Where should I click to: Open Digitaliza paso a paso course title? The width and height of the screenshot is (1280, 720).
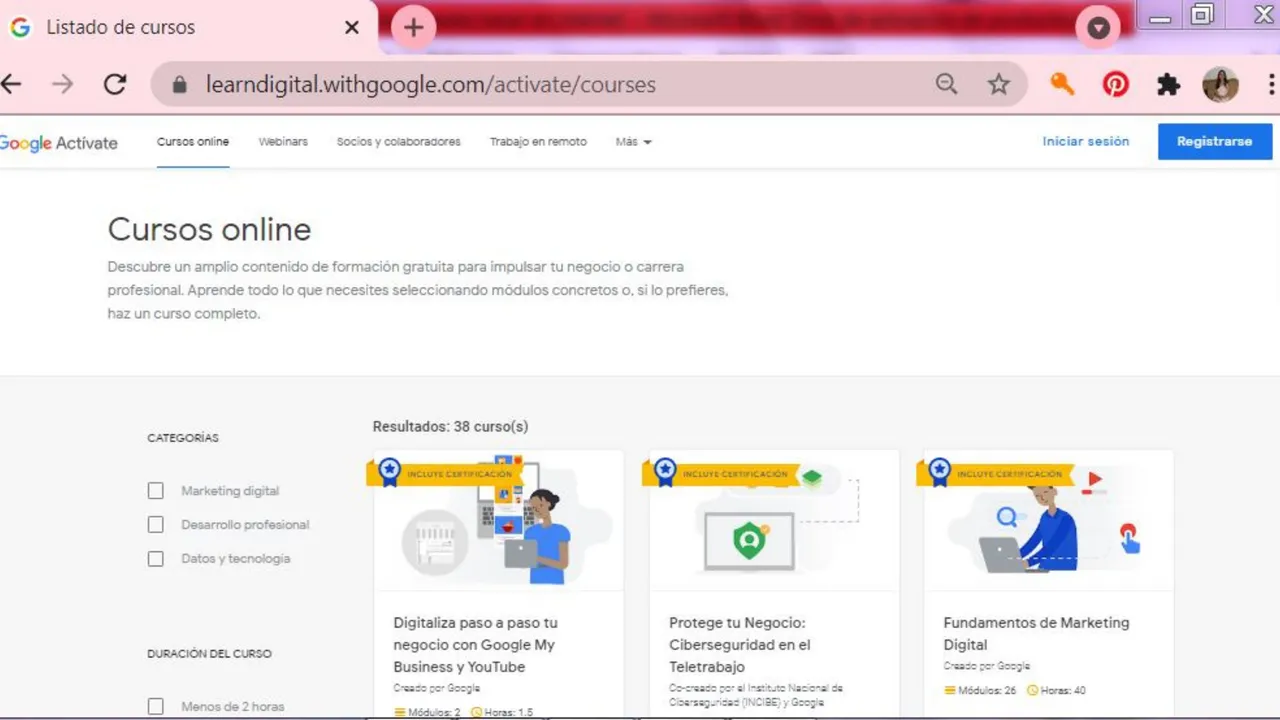(475, 645)
